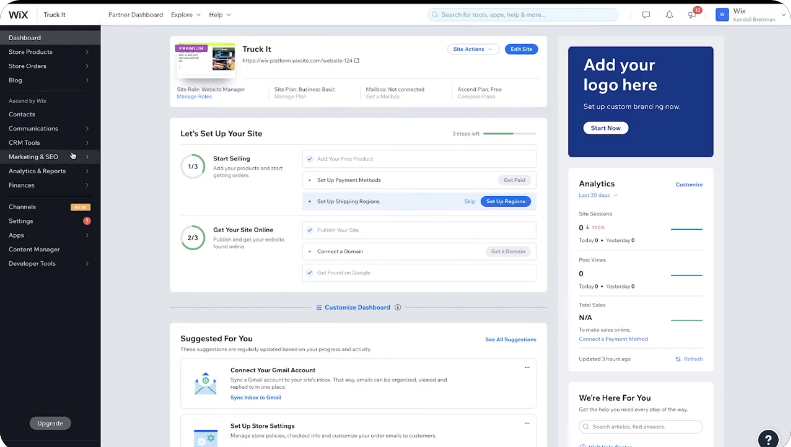
Task: Click the Edit Site button
Action: point(521,49)
